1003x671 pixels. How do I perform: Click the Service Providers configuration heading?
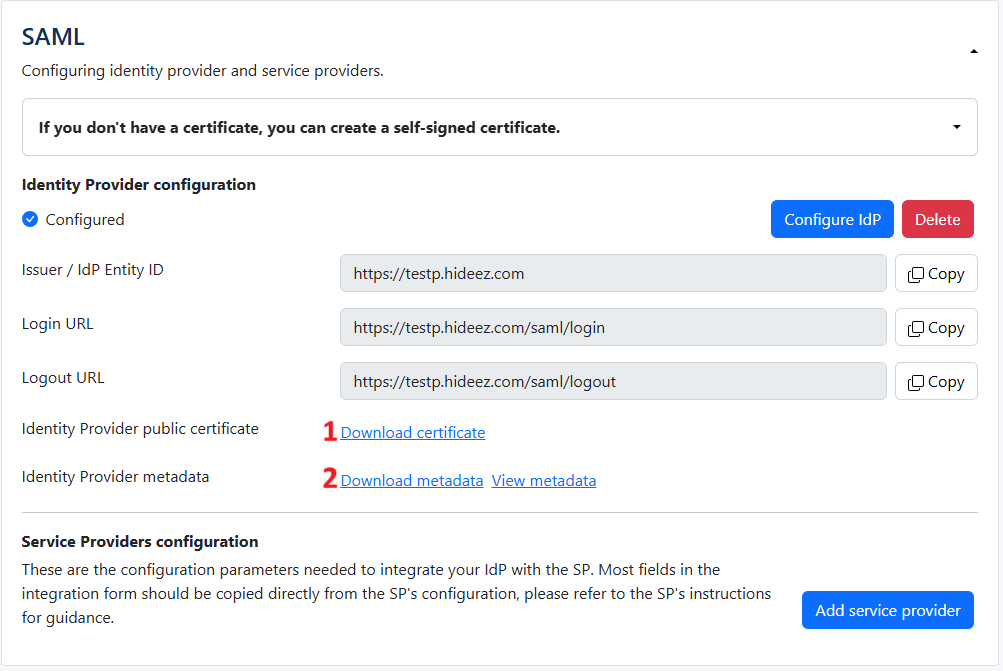140,542
